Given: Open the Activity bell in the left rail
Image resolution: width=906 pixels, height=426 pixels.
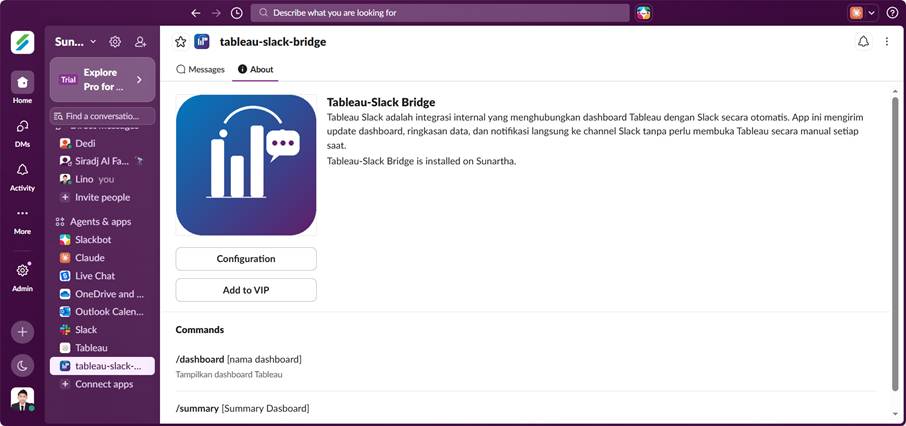Looking at the screenshot, I should click(x=23, y=176).
